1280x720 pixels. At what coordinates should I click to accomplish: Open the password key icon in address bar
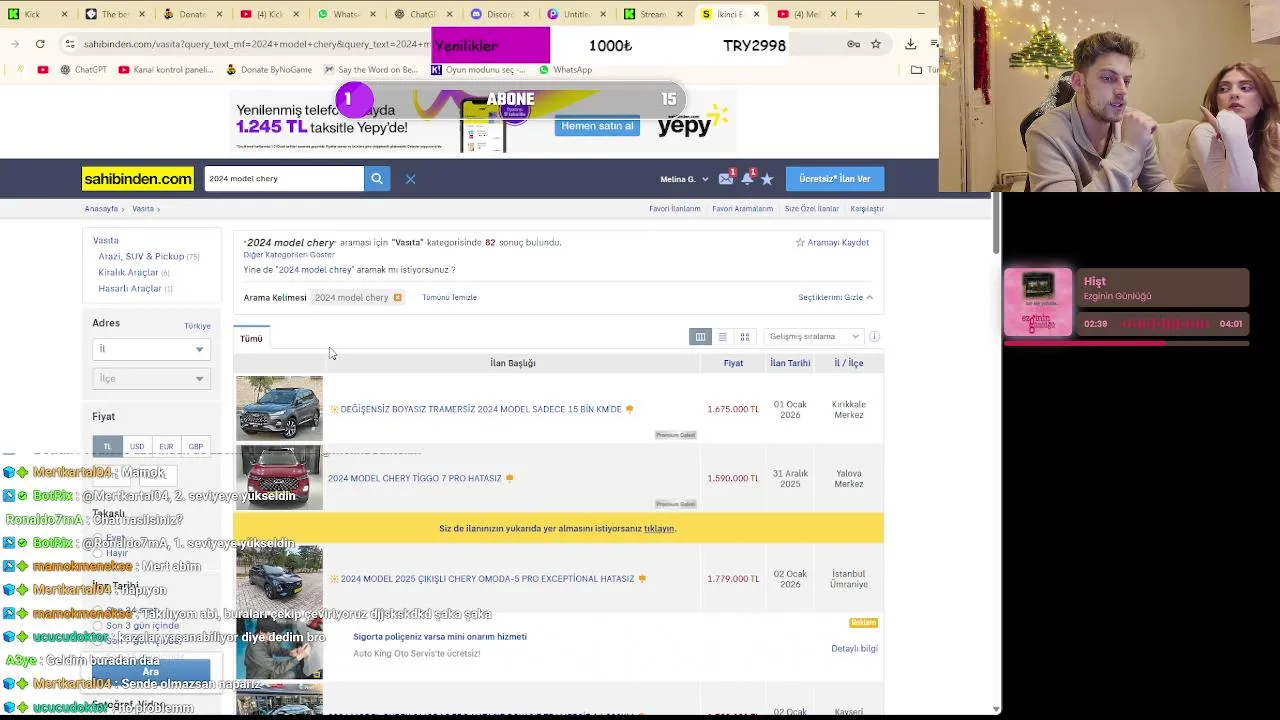pos(853,44)
